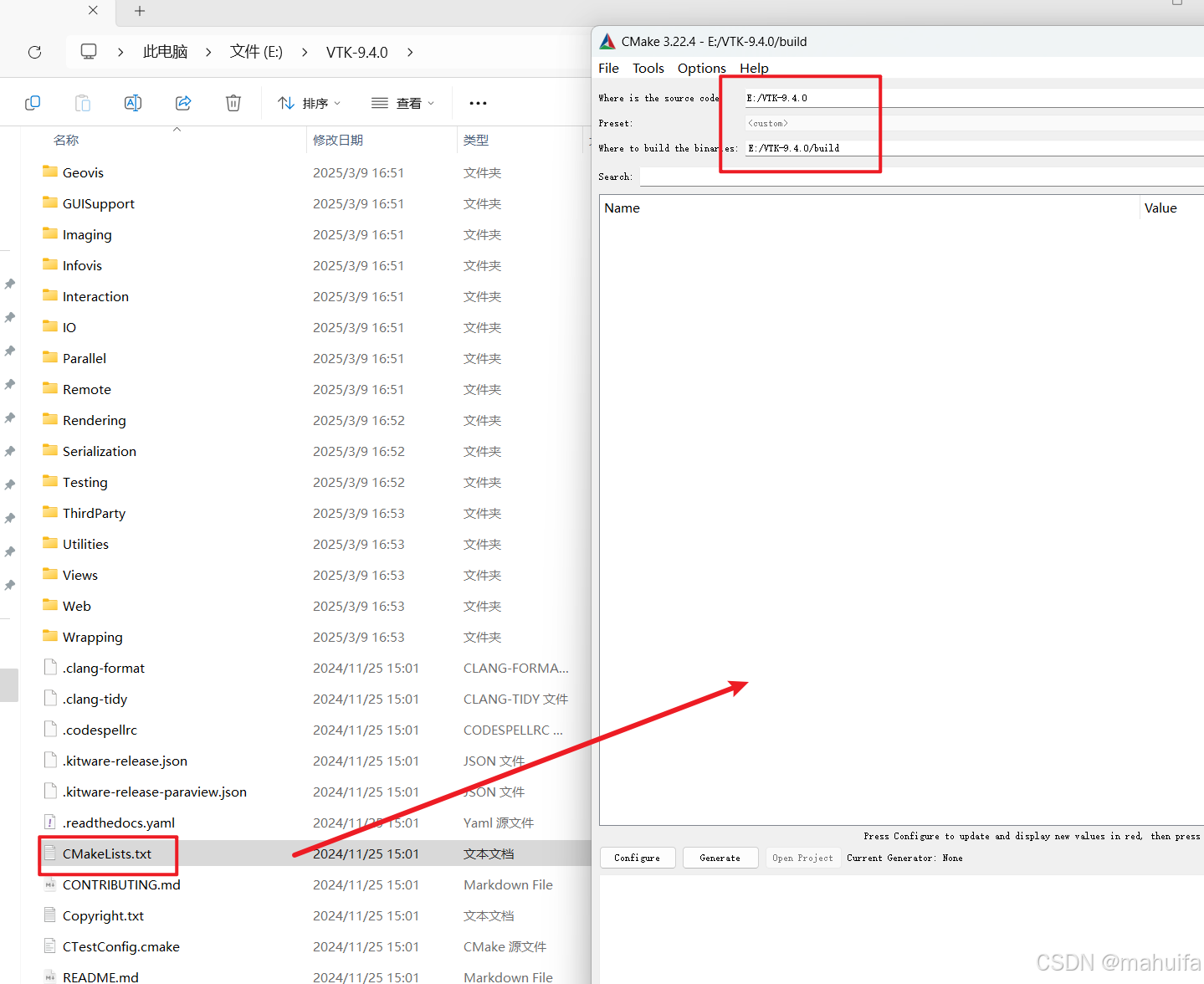The width and height of the screenshot is (1204, 984).
Task: Click 文件 (E:) in the address breadcrumb
Action: 256,52
